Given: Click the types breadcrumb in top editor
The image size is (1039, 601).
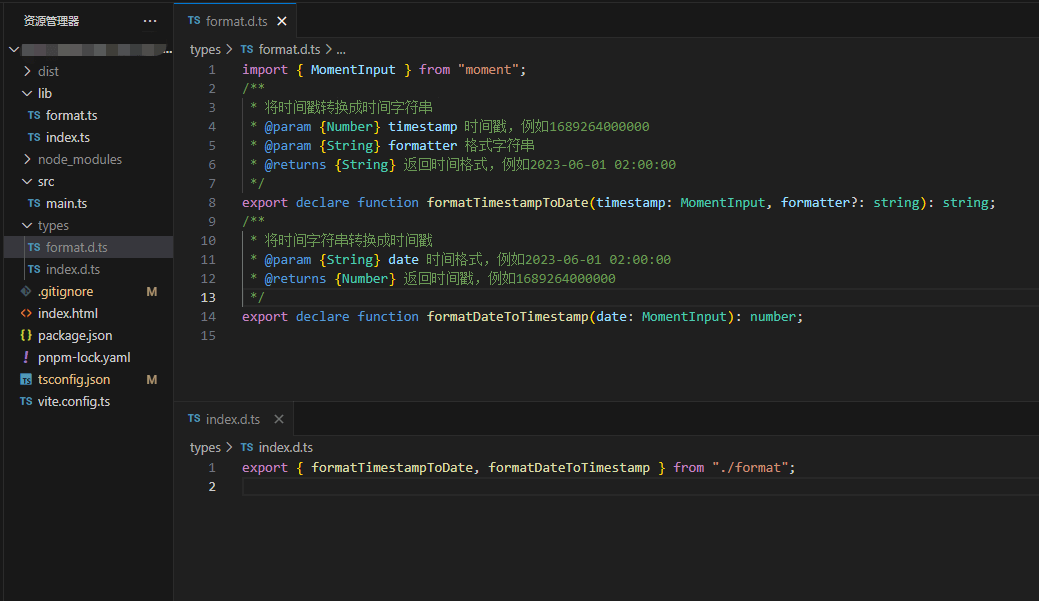Looking at the screenshot, I should [x=205, y=50].
